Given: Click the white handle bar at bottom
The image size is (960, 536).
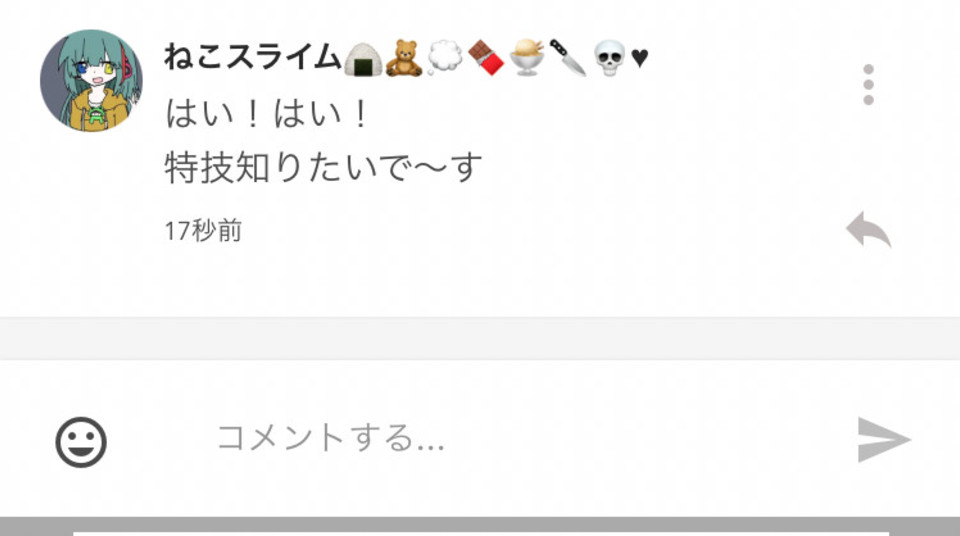Looking at the screenshot, I should pos(481,534).
